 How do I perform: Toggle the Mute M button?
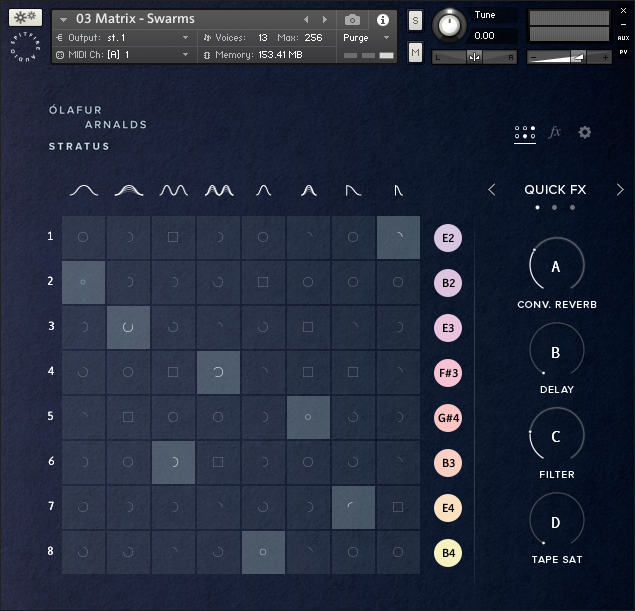click(x=415, y=52)
